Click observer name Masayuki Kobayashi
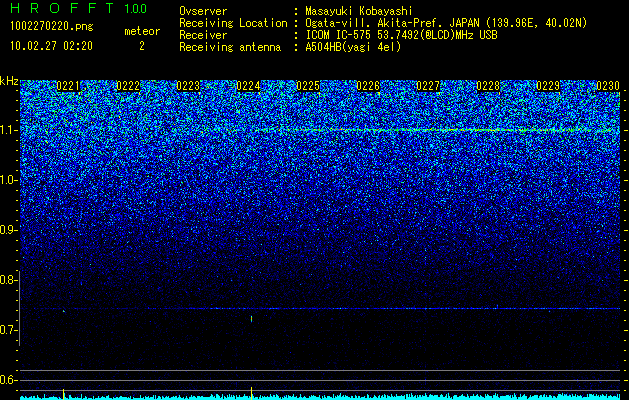The height and width of the screenshot is (400, 629). pos(359,12)
